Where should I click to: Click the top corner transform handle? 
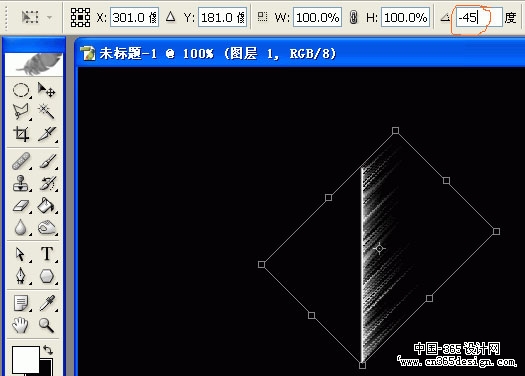395,130
